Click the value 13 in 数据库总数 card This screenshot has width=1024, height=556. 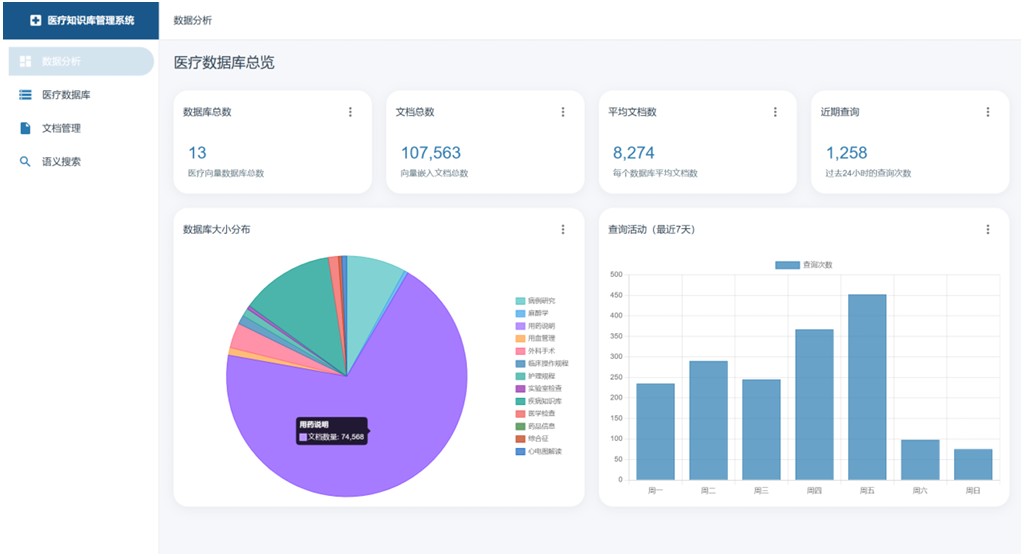coord(197,153)
